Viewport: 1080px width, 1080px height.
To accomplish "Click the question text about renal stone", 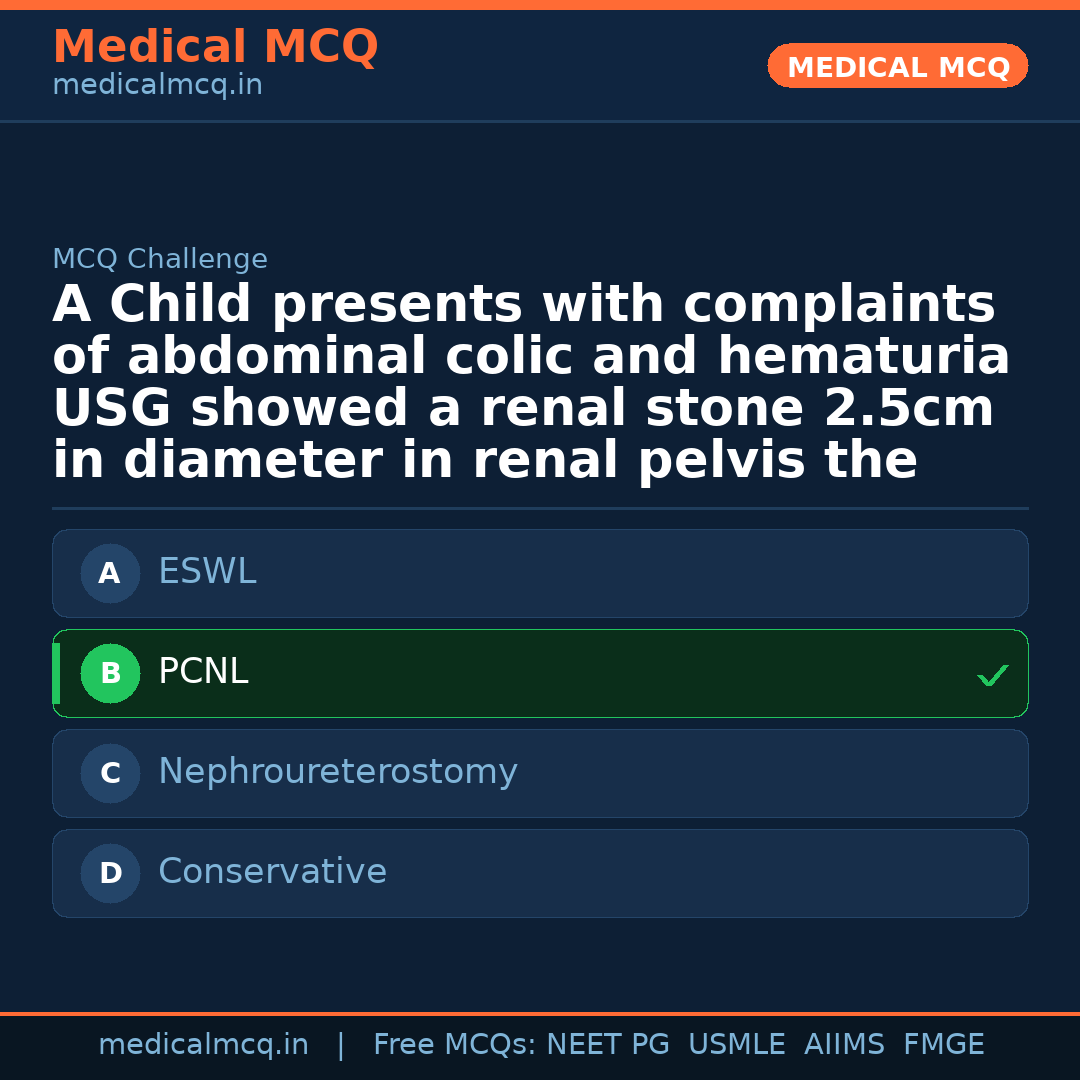I will pos(530,383).
